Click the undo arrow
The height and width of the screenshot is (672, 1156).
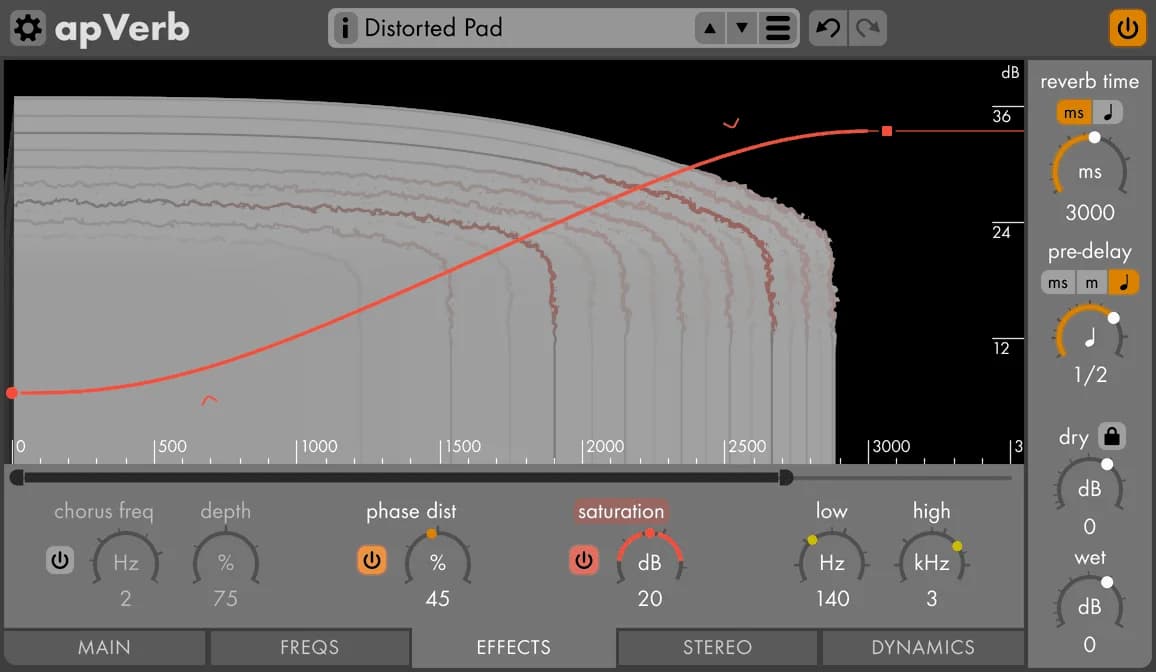click(x=828, y=28)
